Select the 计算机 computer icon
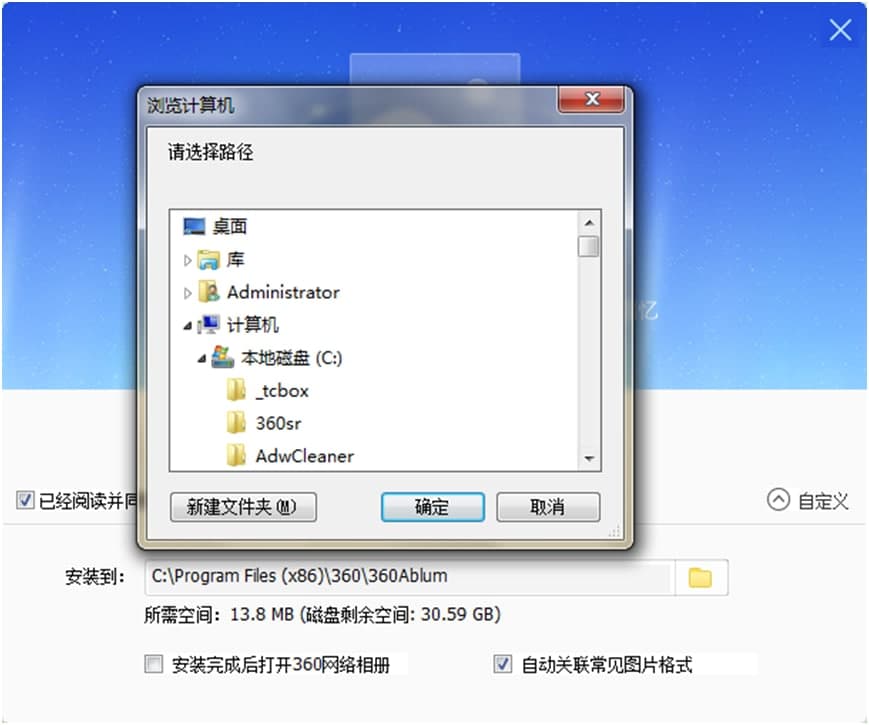The image size is (869, 725). (x=208, y=324)
